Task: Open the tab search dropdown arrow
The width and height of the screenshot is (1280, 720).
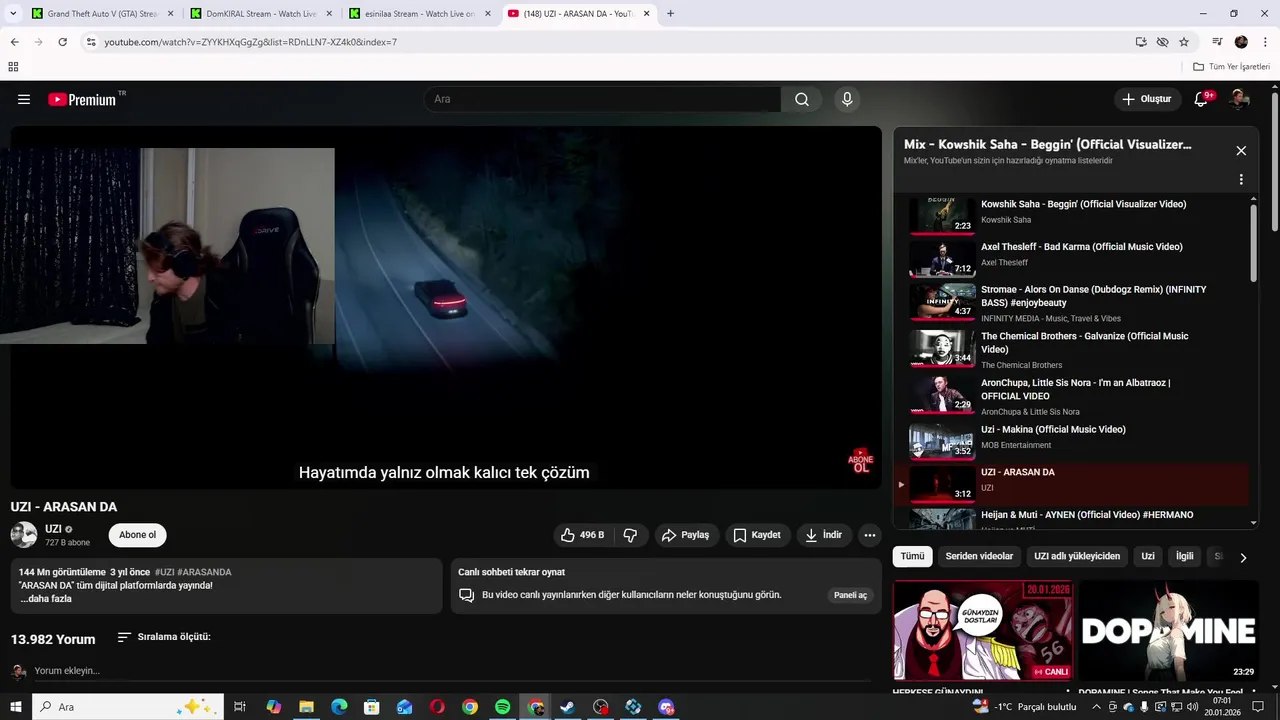Action: point(13,14)
